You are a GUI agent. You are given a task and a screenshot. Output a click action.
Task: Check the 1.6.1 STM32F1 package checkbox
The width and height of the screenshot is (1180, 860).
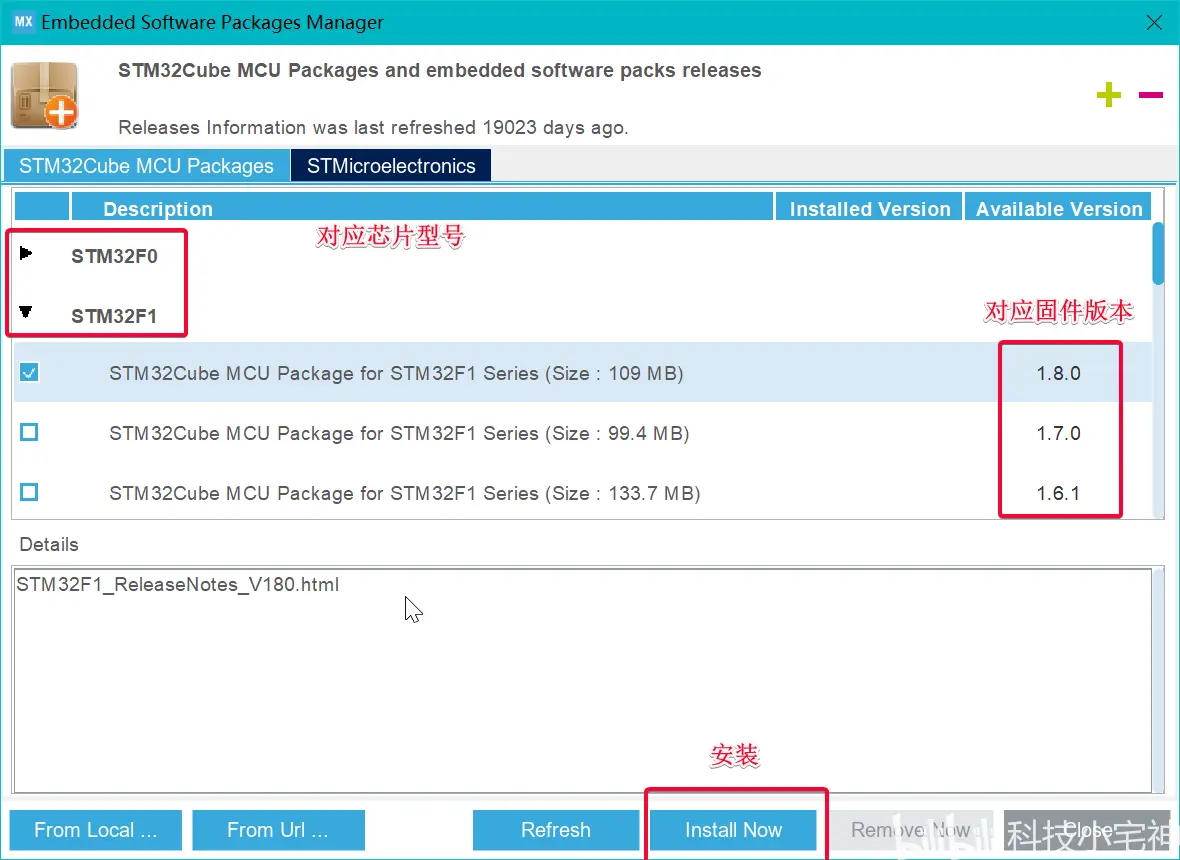pyautogui.click(x=29, y=493)
